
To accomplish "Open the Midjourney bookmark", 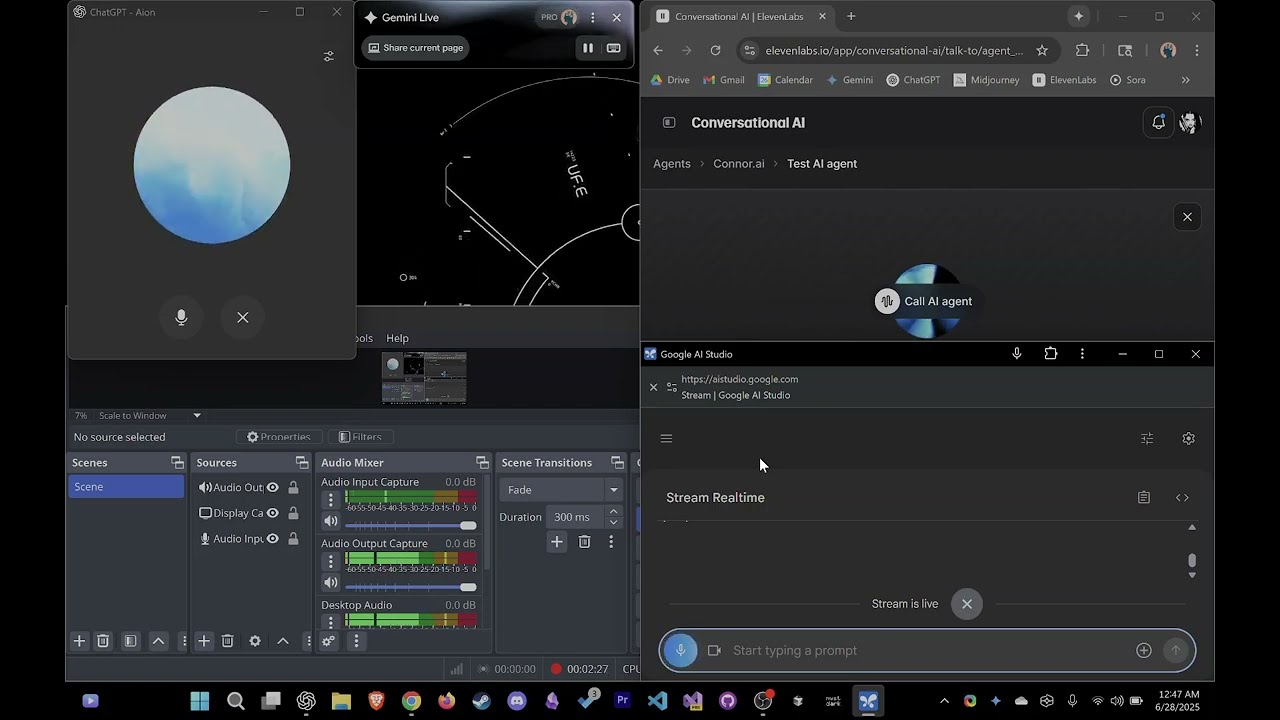I will click(x=986, y=80).
